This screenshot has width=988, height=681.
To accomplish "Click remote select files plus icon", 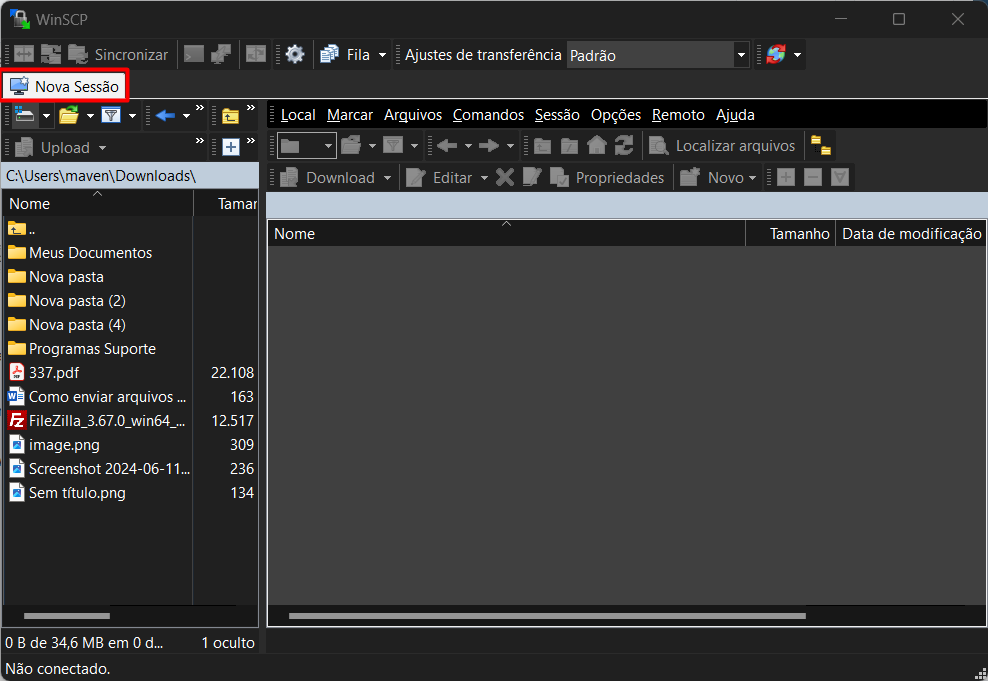I will (x=785, y=178).
